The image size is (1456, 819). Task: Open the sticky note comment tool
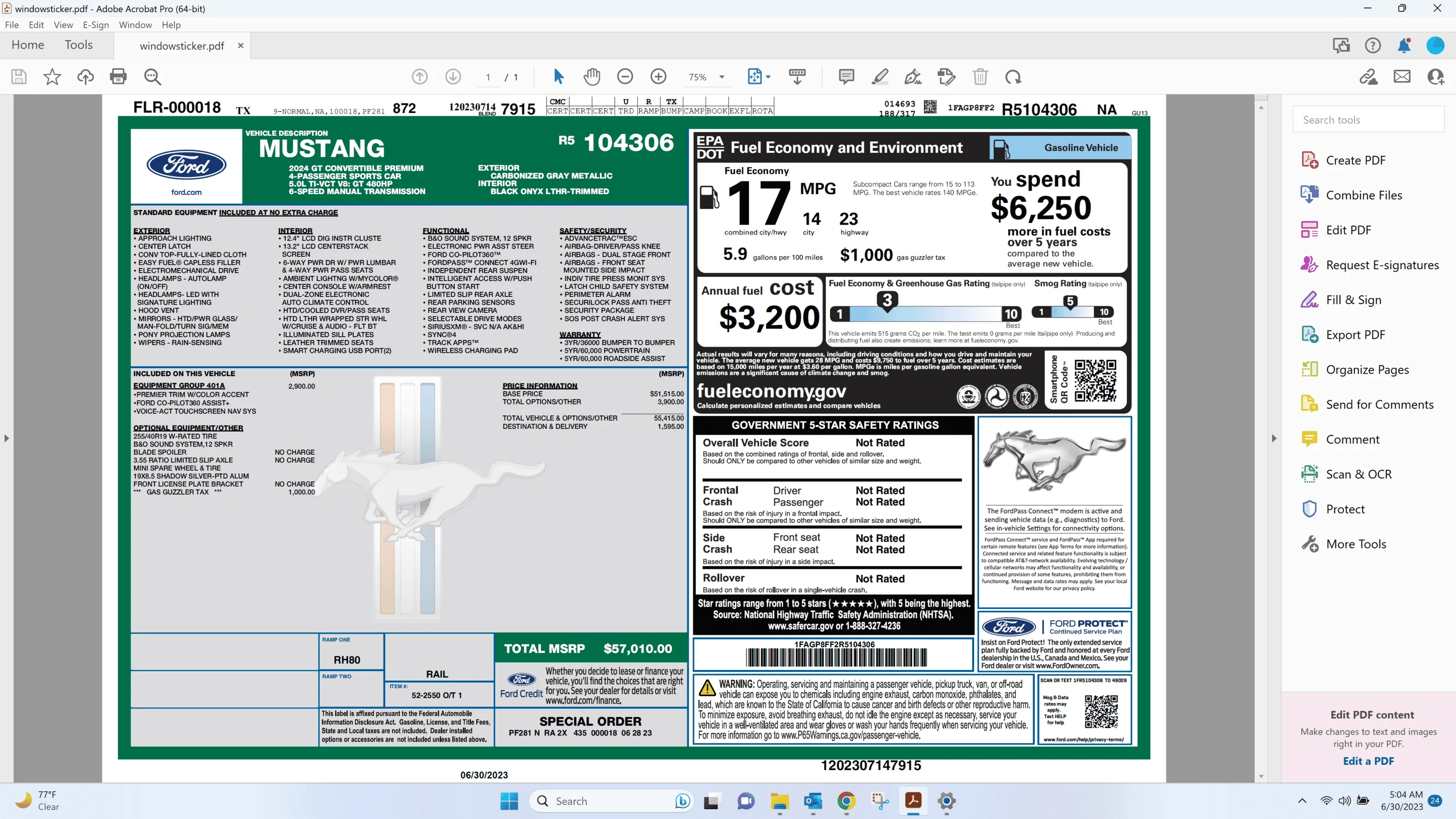(x=846, y=76)
